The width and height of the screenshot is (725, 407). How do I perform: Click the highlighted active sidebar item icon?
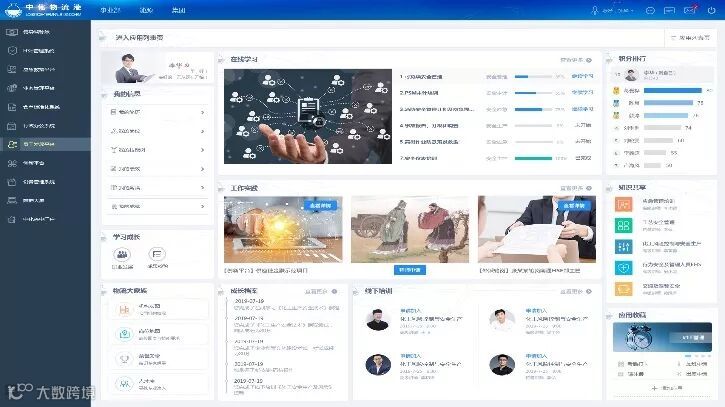click(x=12, y=144)
